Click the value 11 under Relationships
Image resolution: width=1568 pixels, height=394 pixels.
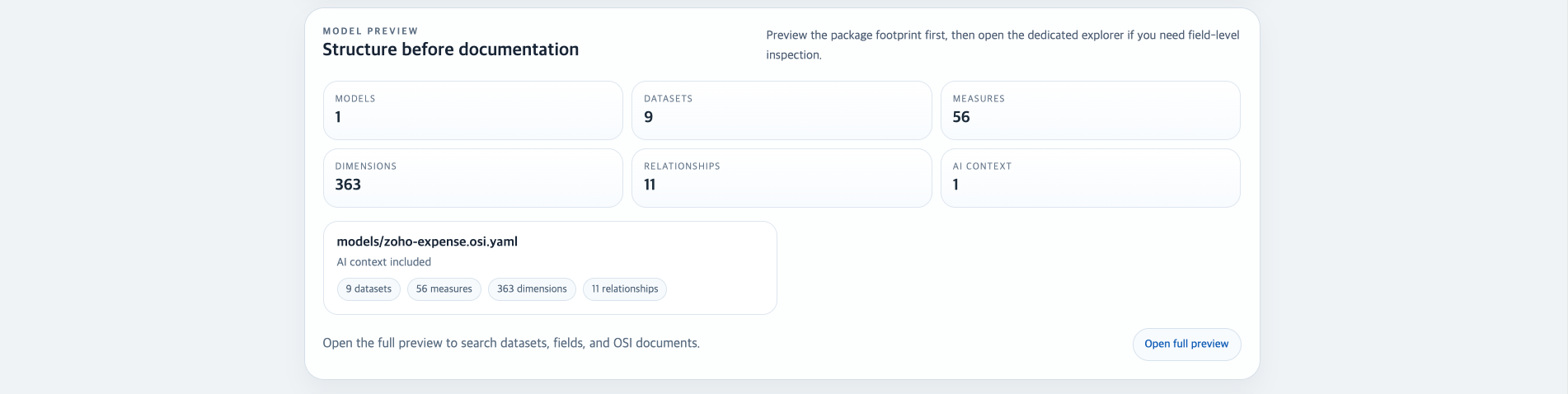[650, 185]
